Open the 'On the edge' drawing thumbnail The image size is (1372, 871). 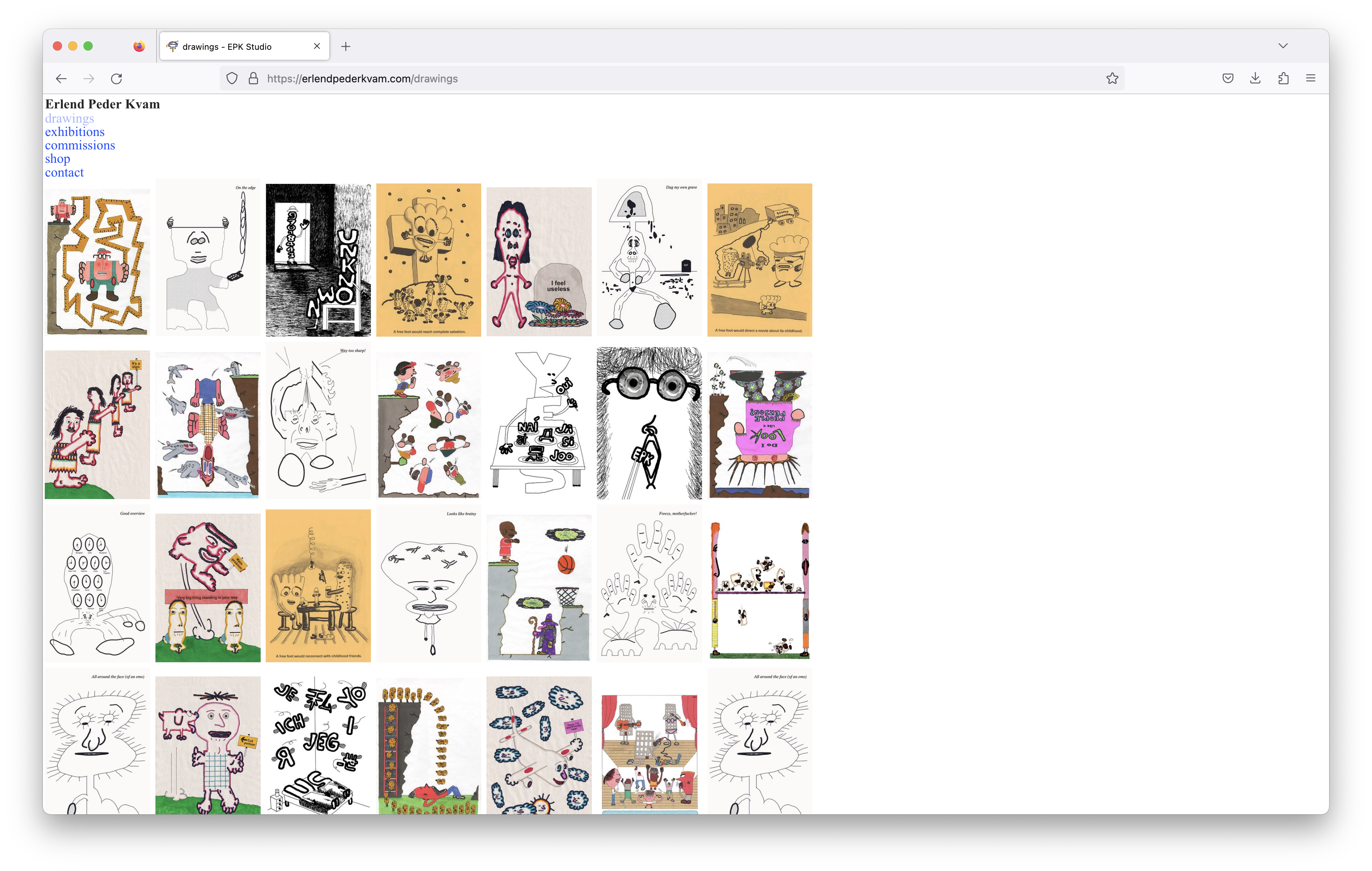tap(208, 258)
